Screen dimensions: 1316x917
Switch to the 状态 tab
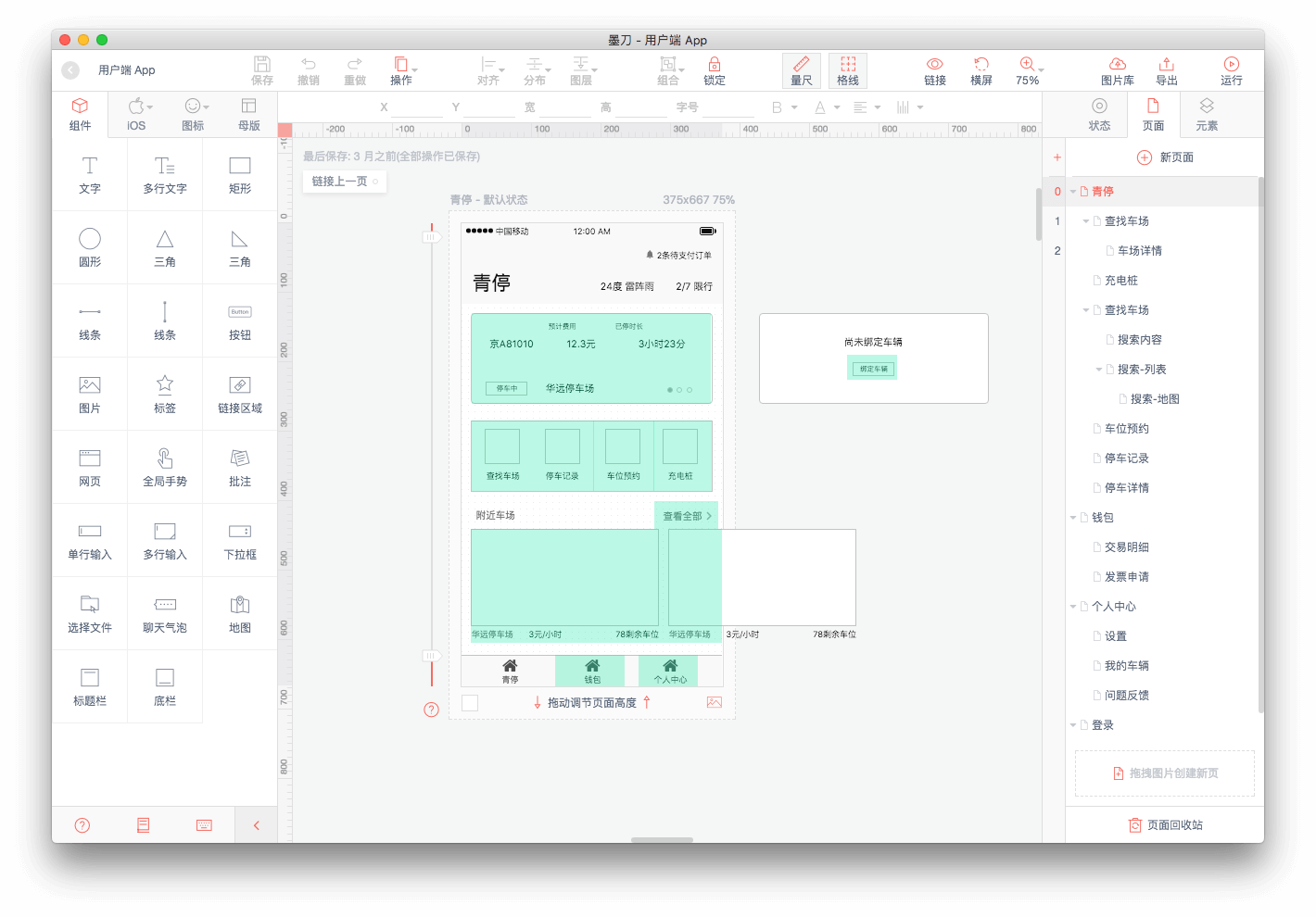coord(1099,114)
